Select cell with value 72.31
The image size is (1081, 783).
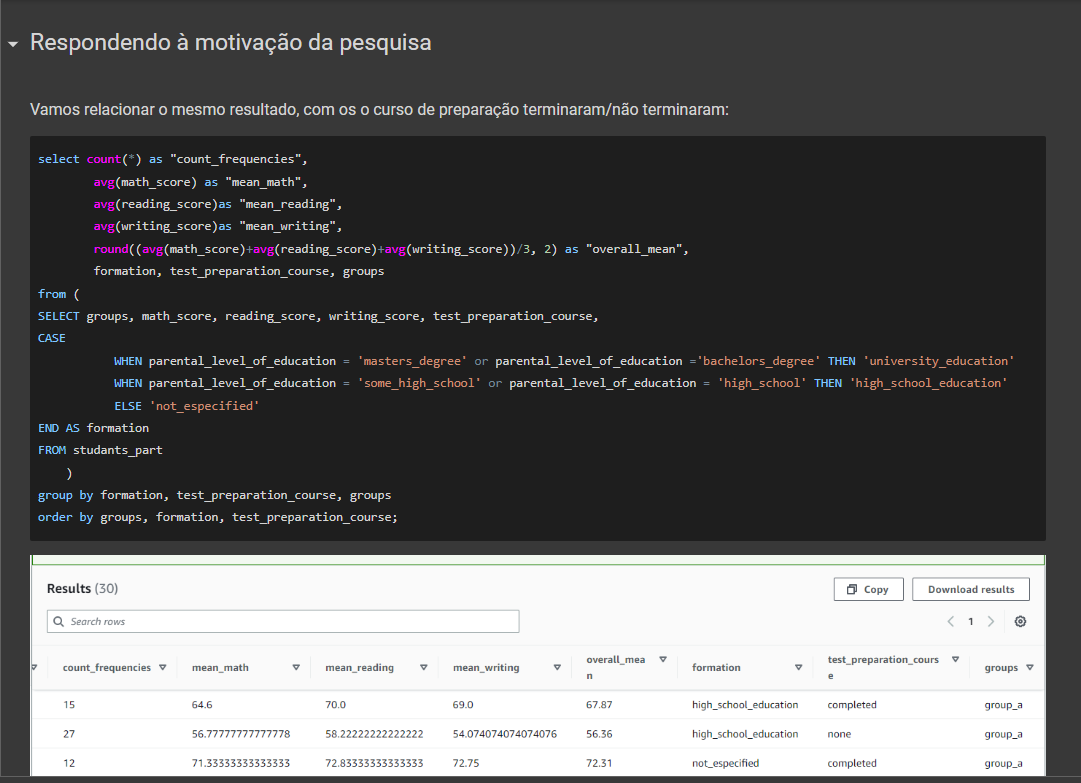pos(599,763)
